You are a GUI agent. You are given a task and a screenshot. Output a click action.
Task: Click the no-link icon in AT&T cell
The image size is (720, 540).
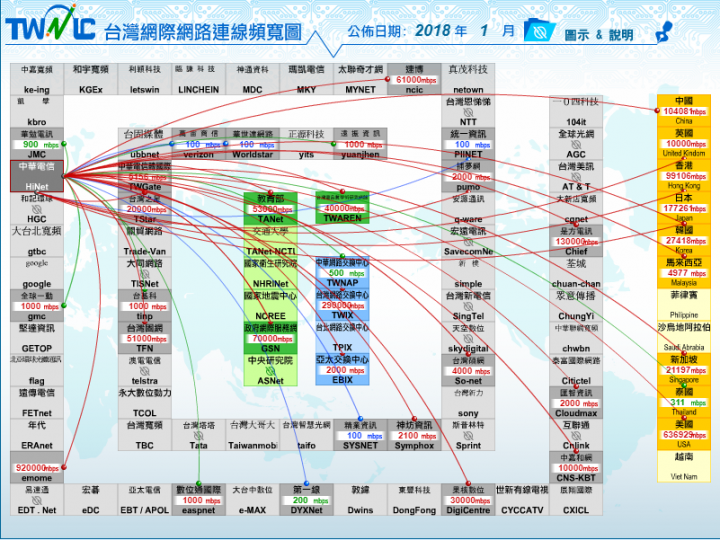576,176
